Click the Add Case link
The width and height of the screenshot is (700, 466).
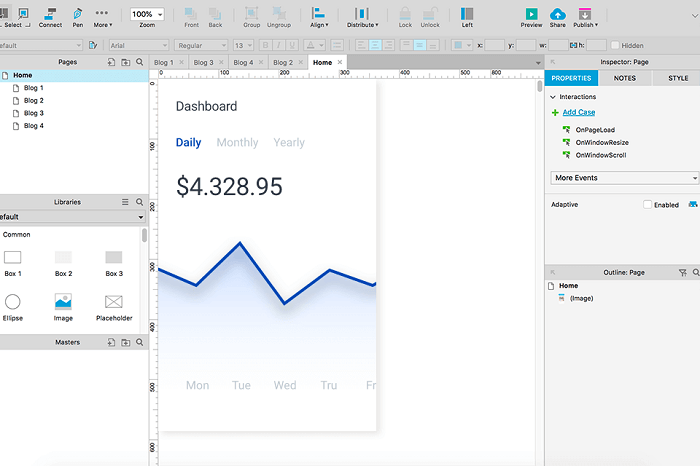tap(579, 112)
